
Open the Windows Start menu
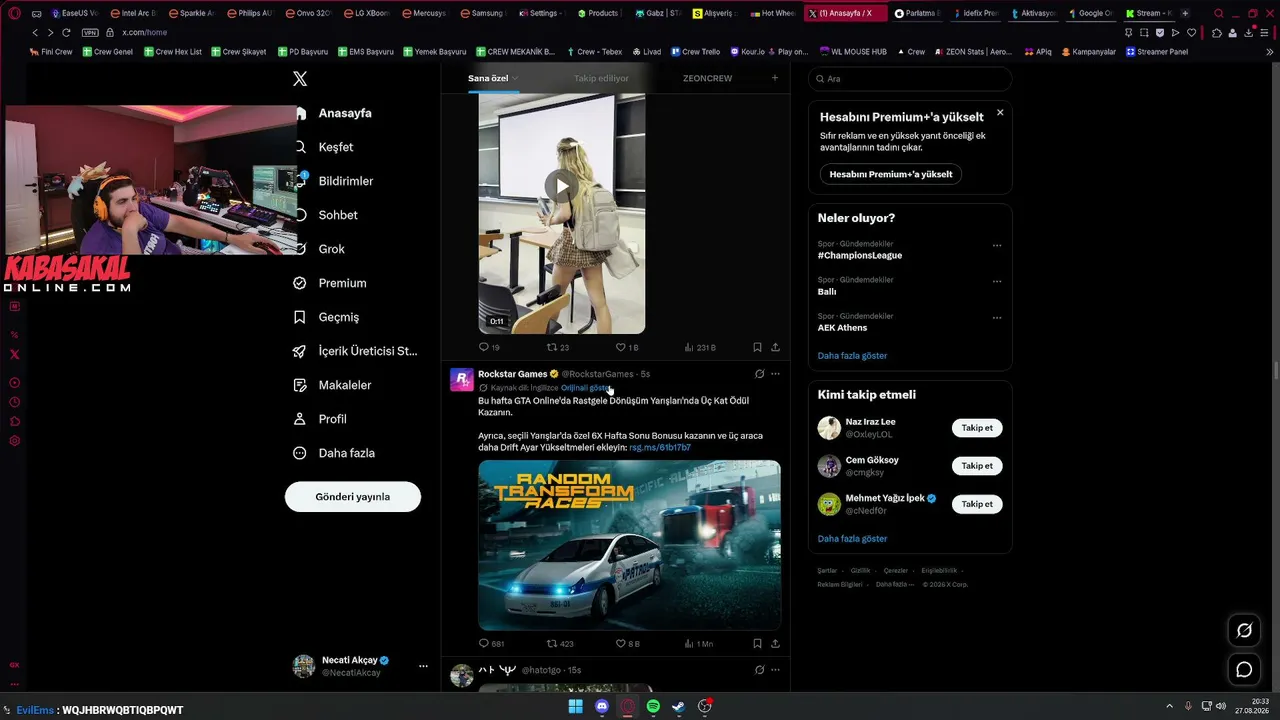tap(575, 706)
